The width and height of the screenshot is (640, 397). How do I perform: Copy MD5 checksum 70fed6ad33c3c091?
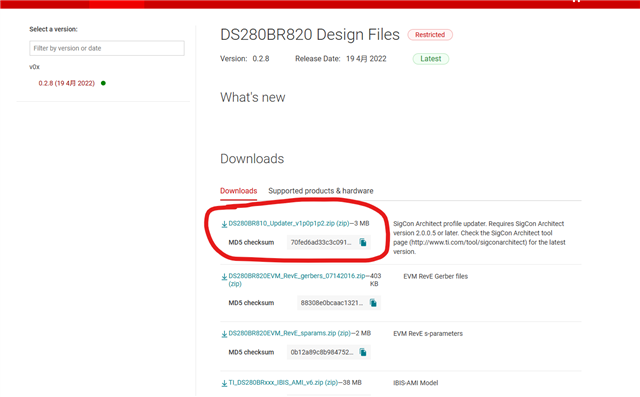[x=362, y=242]
